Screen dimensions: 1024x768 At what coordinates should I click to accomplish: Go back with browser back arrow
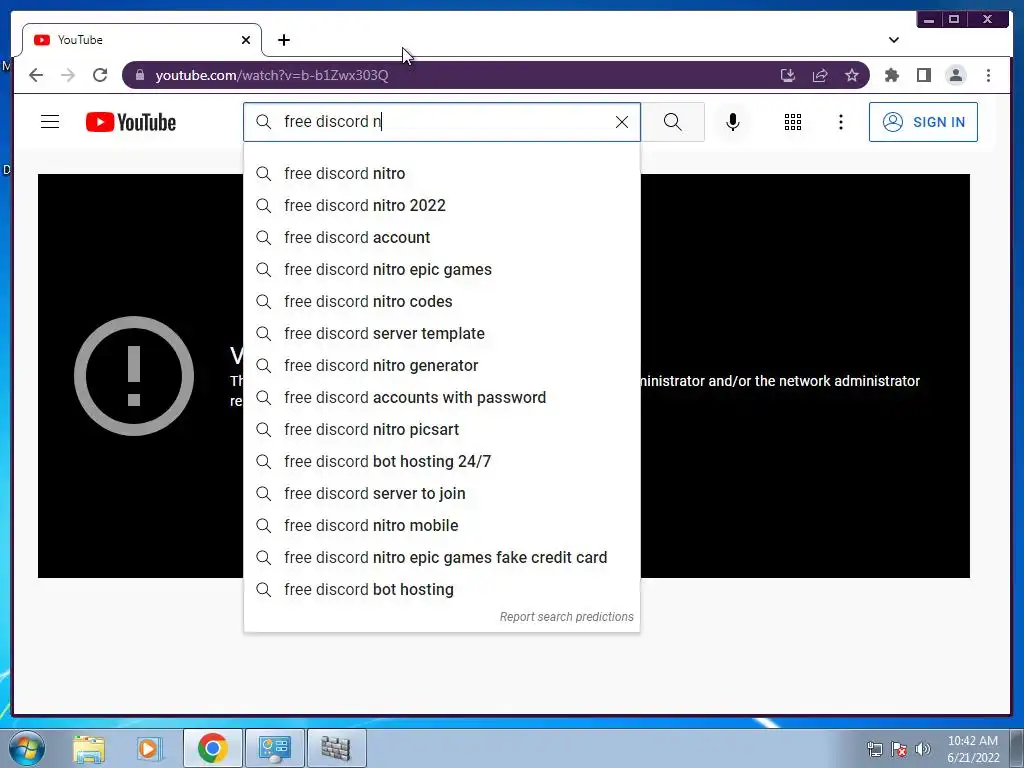pos(36,75)
